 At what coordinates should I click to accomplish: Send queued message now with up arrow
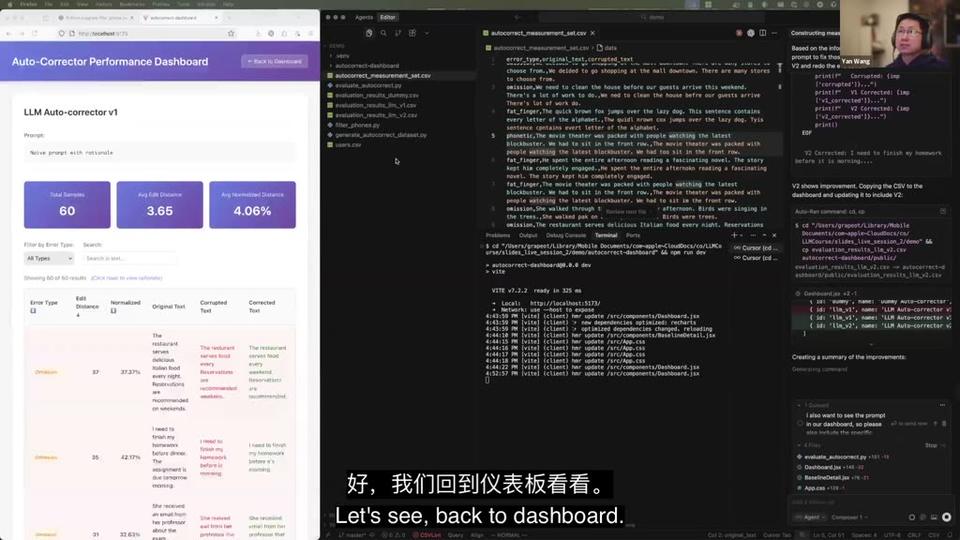(x=935, y=424)
